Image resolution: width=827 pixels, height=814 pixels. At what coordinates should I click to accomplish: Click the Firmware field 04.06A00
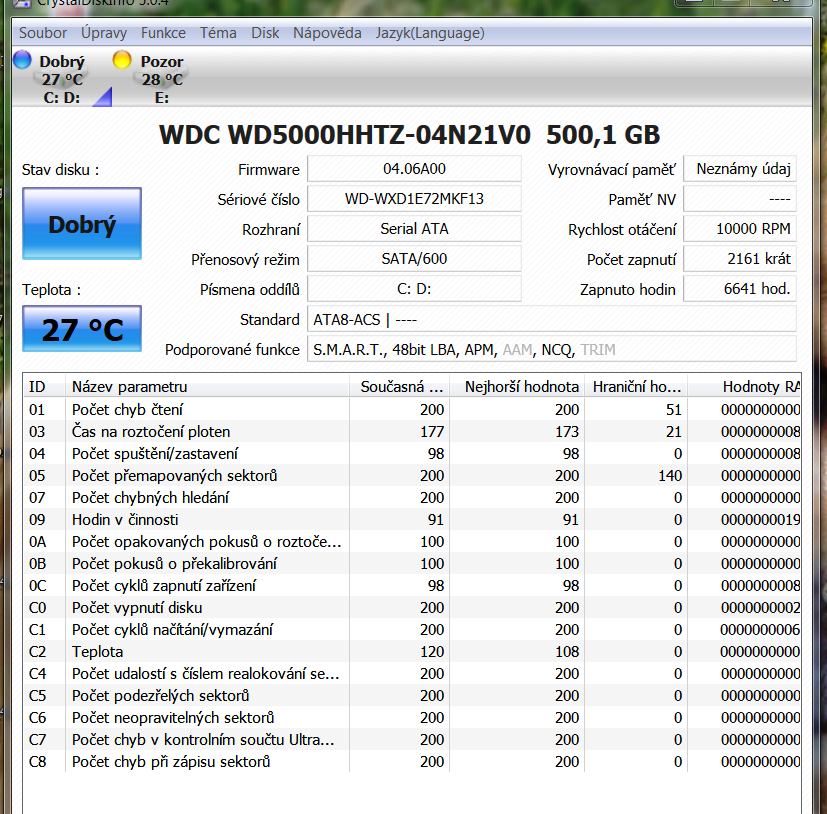414,169
